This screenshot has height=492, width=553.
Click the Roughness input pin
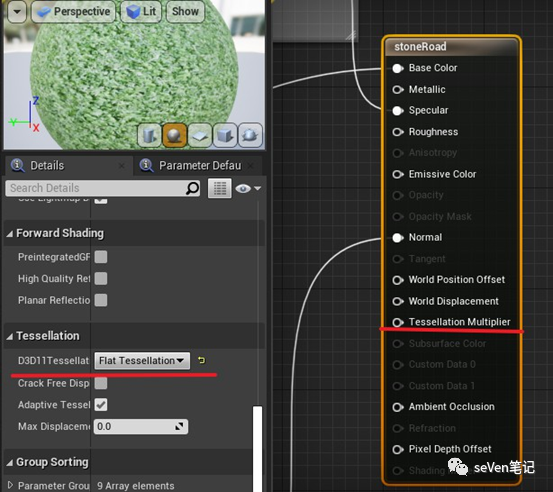[x=397, y=132]
